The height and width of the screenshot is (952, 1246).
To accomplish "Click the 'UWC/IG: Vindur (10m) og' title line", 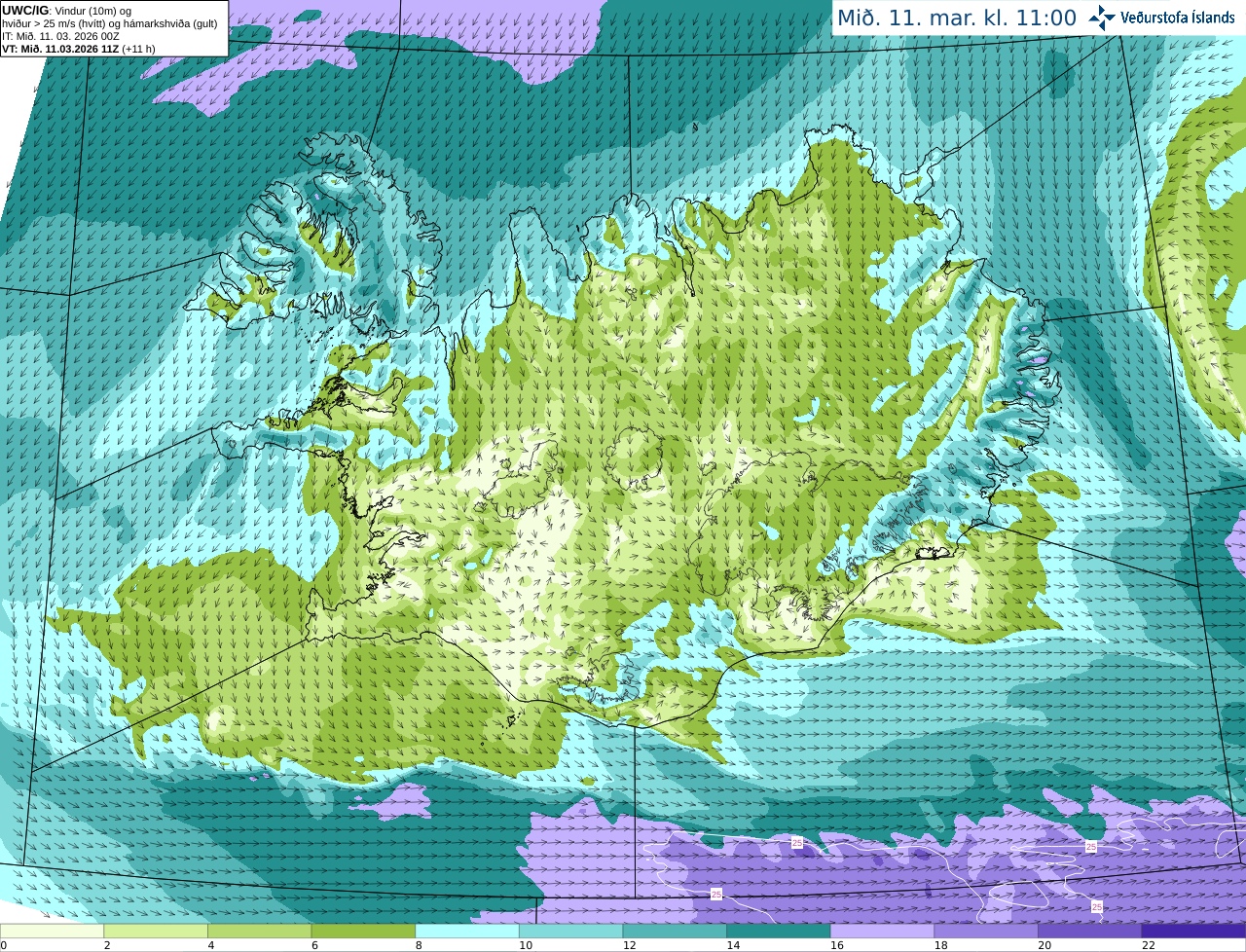I will tap(66, 11).
